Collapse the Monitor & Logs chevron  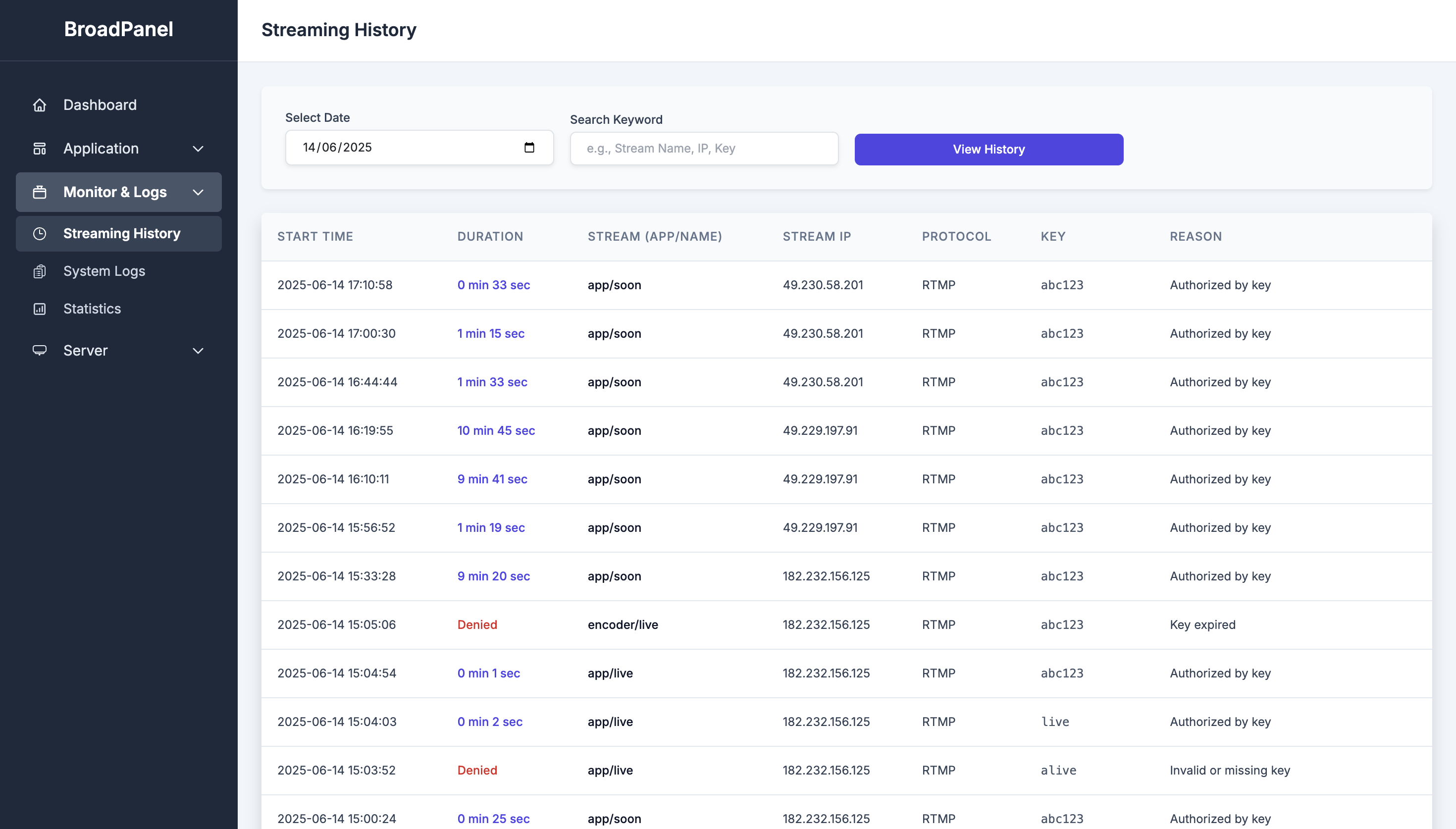click(x=198, y=193)
